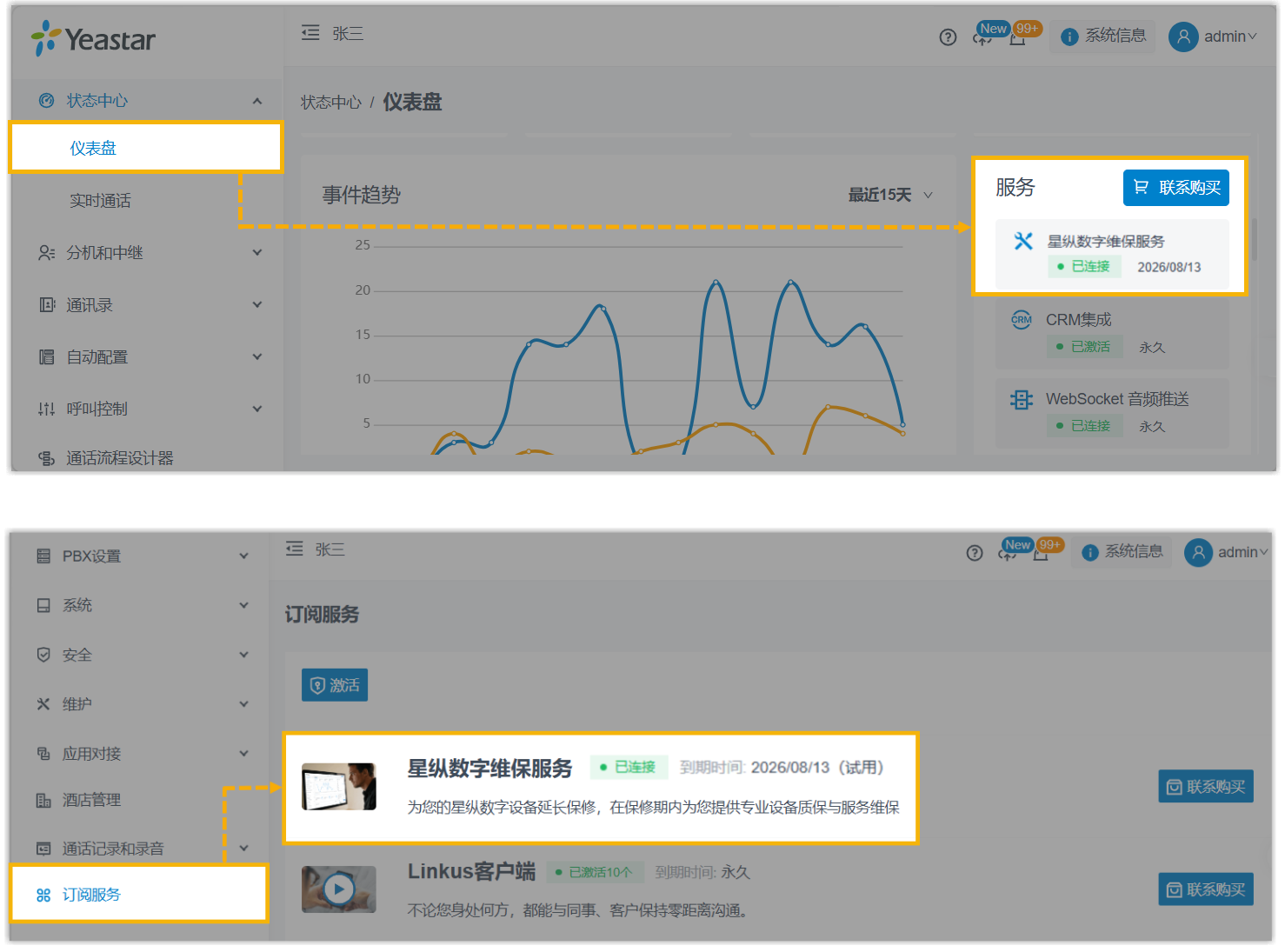
Task: Open the admin account menu on 订阅服务 page
Action: coord(1226,552)
